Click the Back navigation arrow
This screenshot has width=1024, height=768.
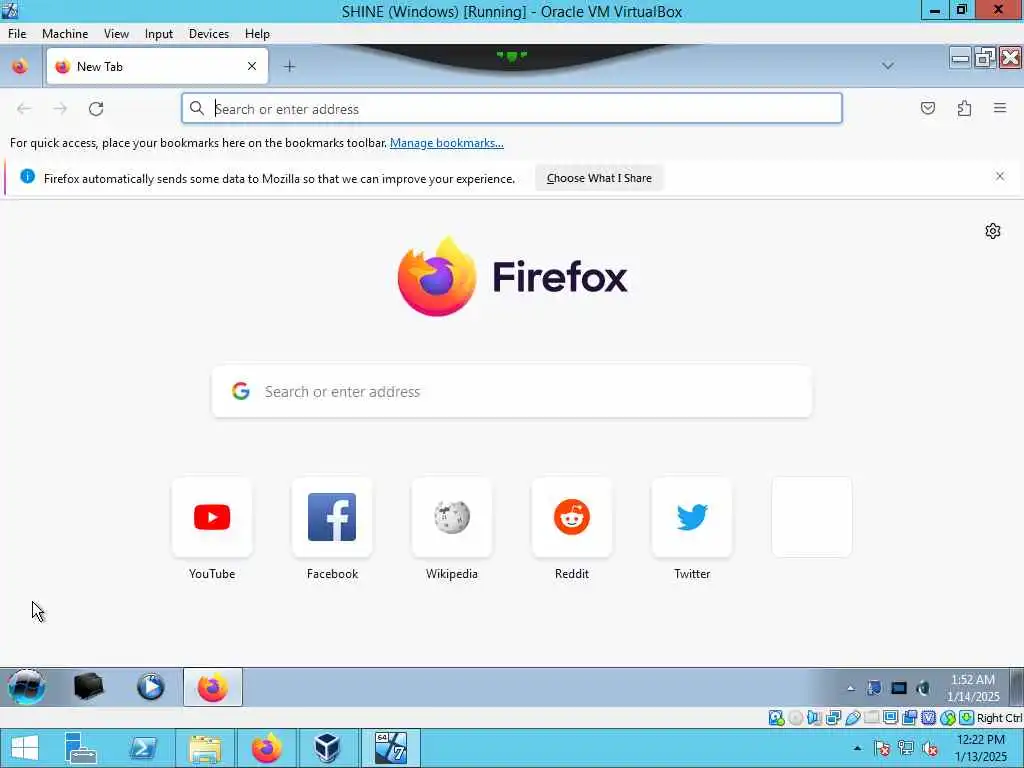24,108
